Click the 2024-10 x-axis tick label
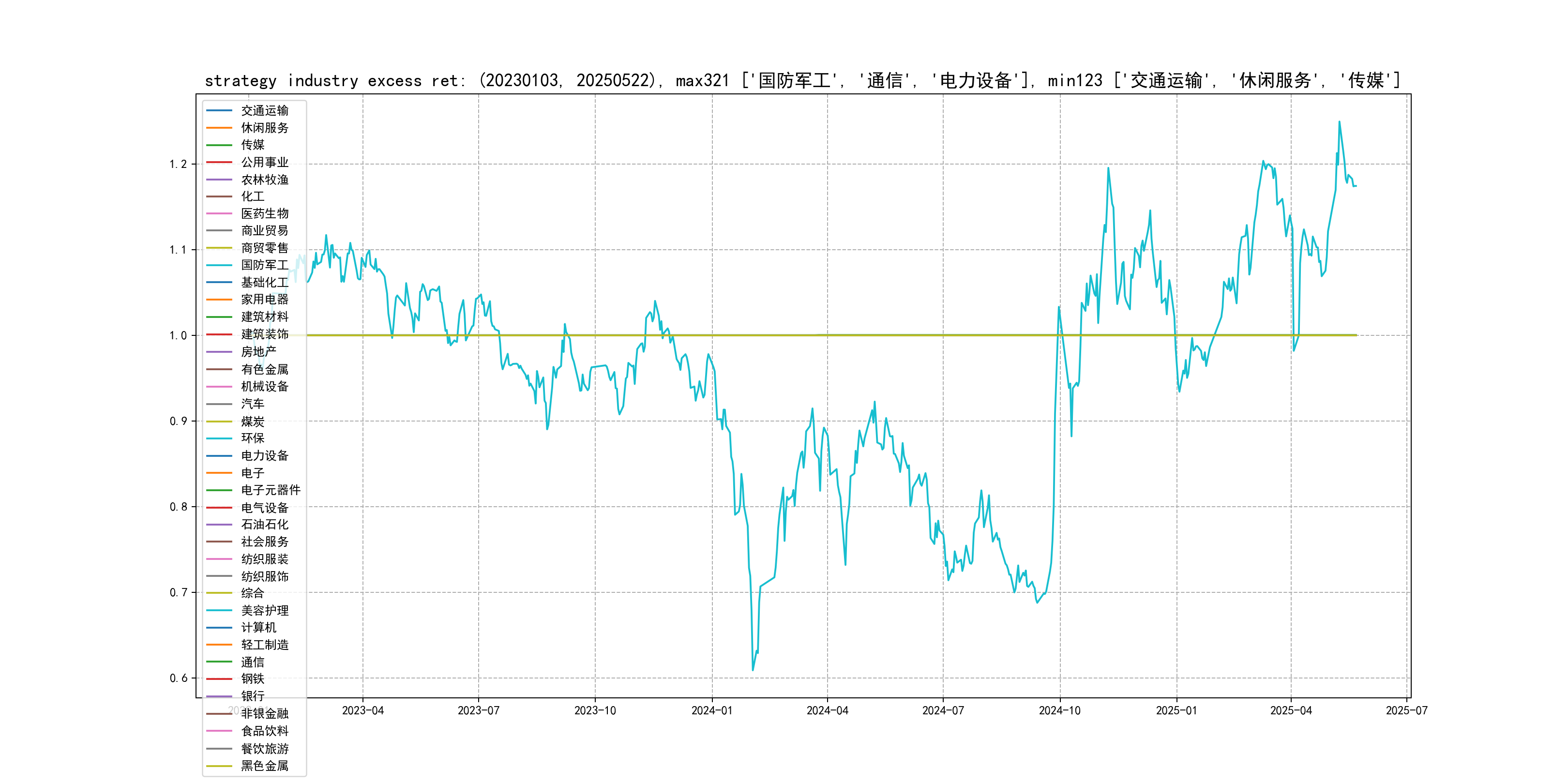The width and height of the screenshot is (1568, 784). 1059,710
